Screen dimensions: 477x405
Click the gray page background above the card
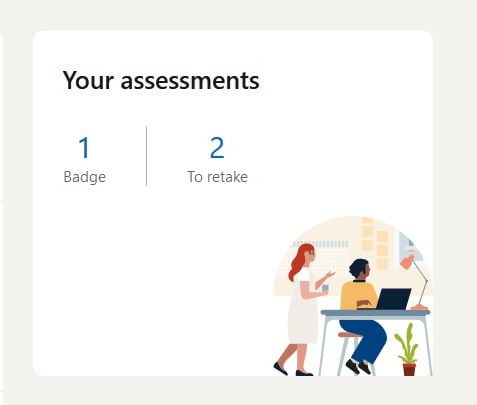[233, 15]
